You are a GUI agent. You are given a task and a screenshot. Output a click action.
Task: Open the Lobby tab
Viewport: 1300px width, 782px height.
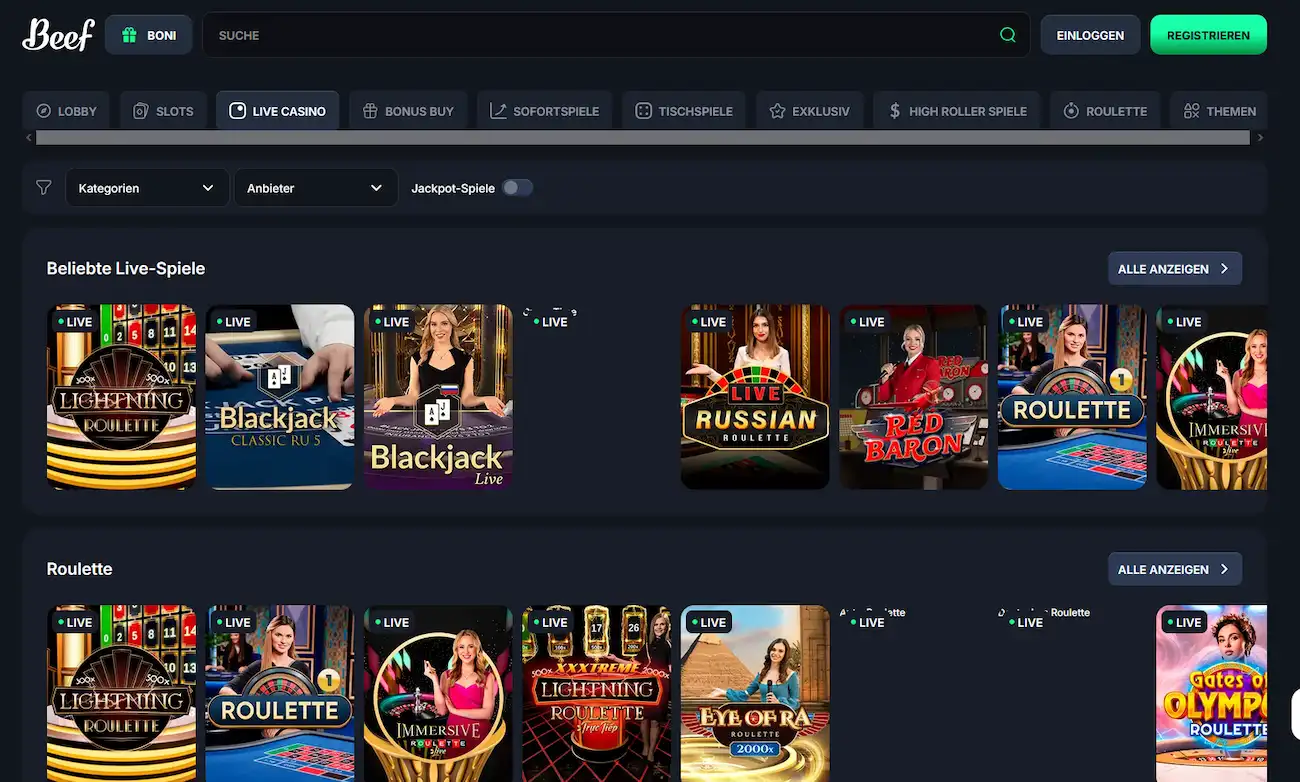point(66,111)
